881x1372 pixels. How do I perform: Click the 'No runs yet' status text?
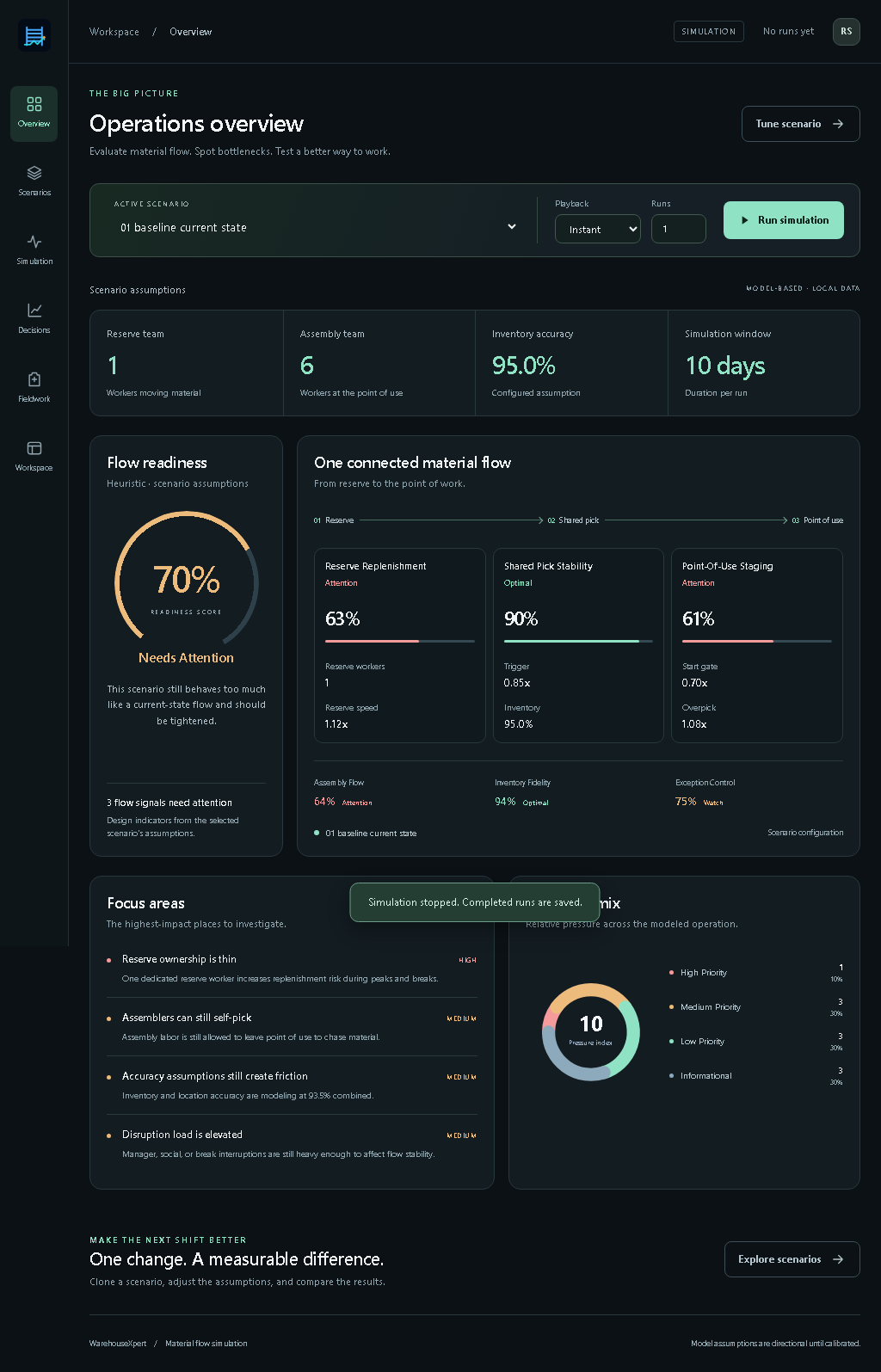788,32
